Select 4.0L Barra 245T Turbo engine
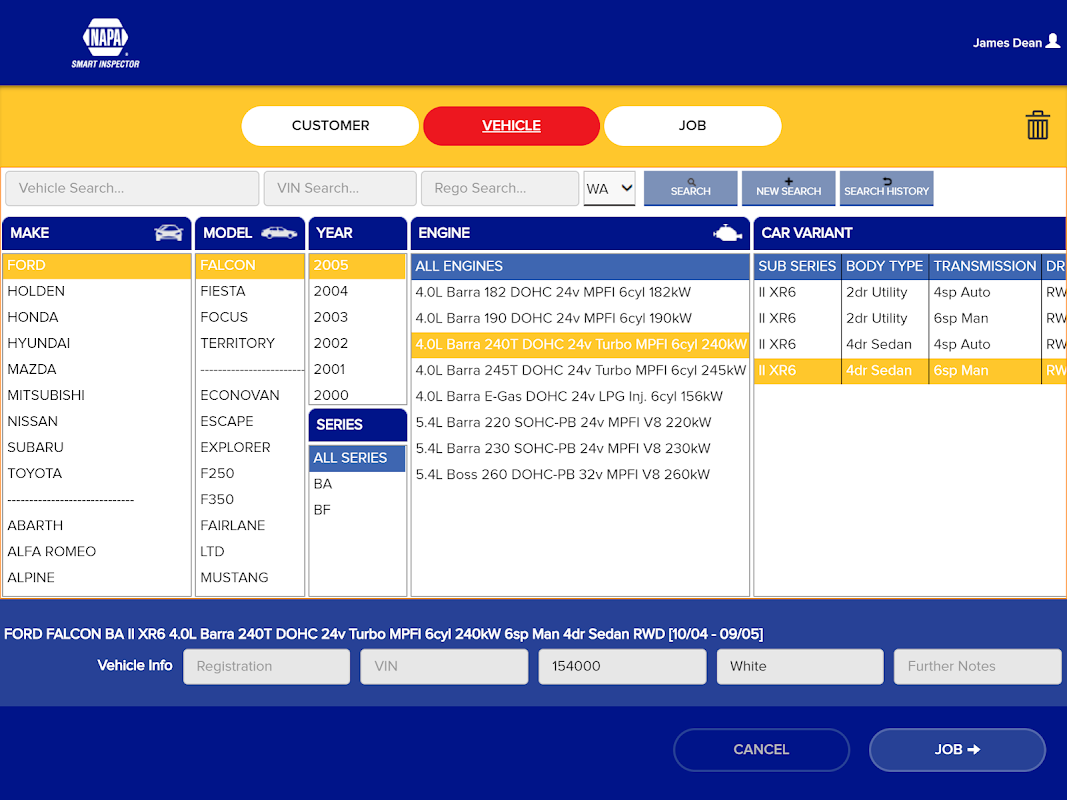The height and width of the screenshot is (800, 1067). click(580, 370)
